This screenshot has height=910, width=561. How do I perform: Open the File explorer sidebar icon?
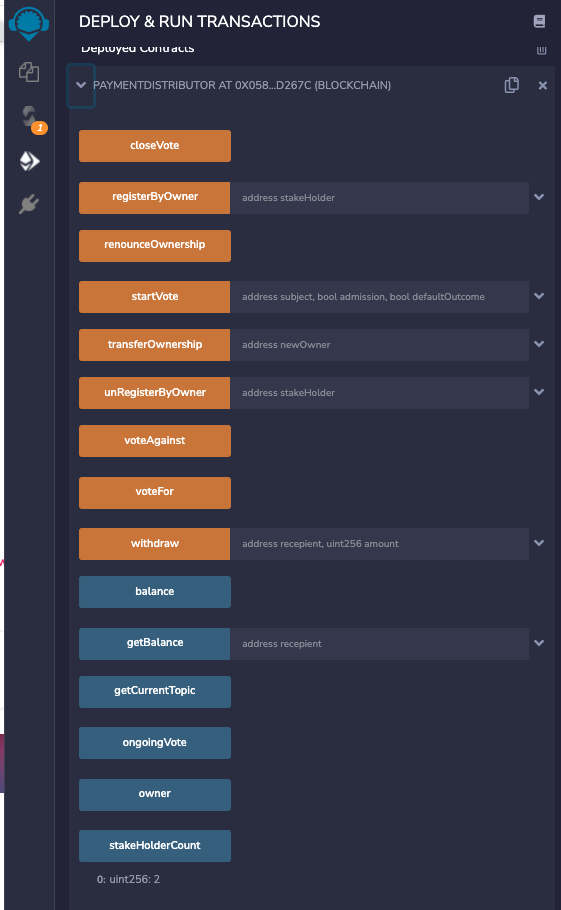29,72
